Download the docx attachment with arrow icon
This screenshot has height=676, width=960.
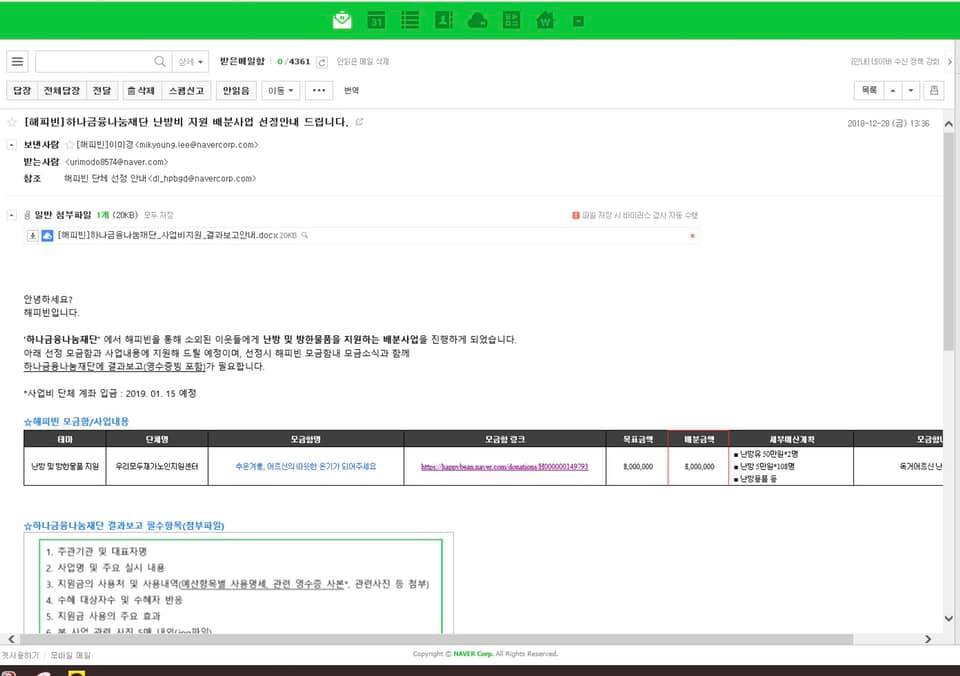(x=33, y=236)
